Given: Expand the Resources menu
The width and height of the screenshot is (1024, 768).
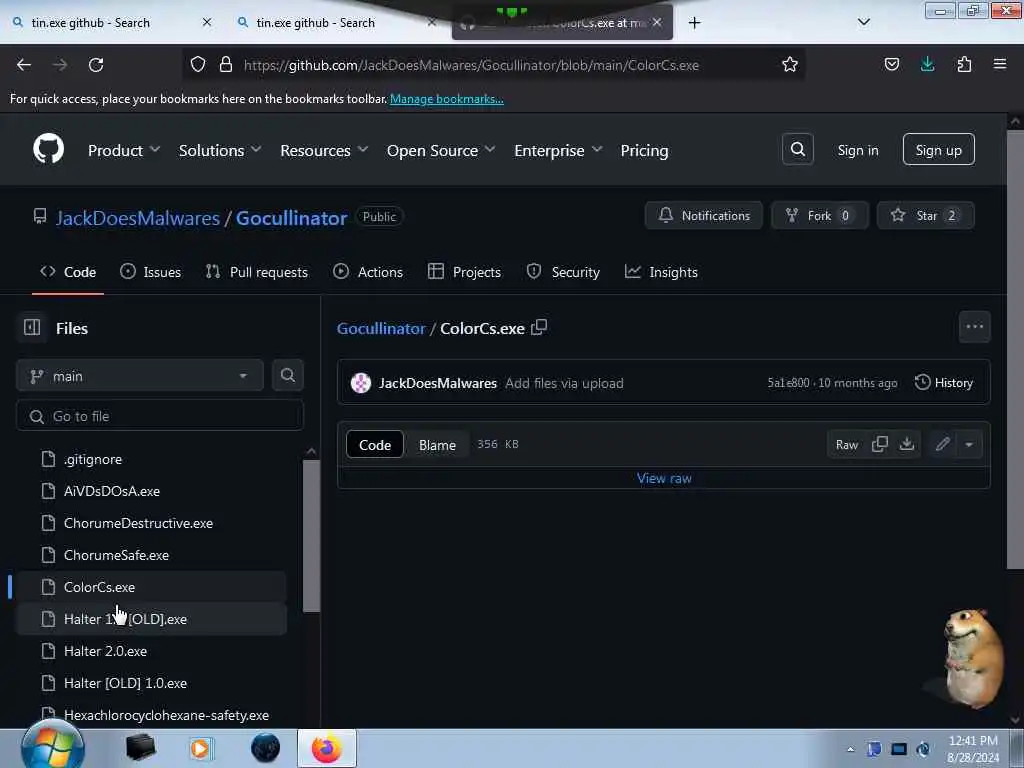Looking at the screenshot, I should pyautogui.click(x=324, y=150).
